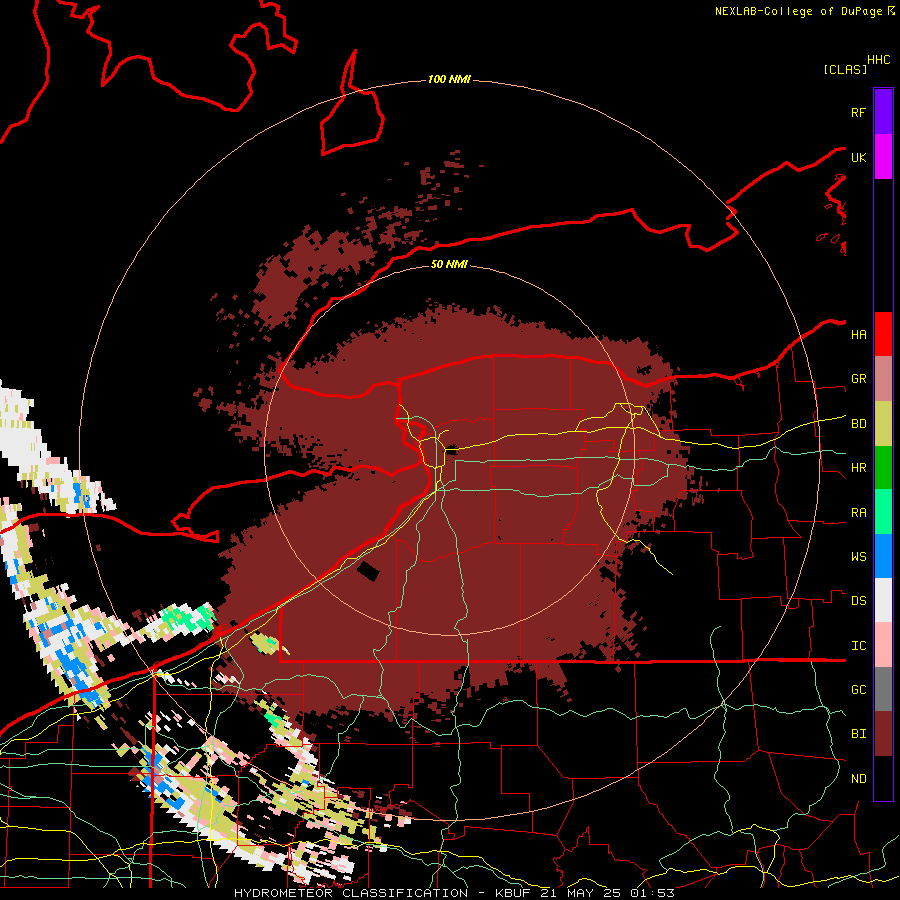Click the "HHC" product label
The image size is (900, 900).
click(x=879, y=60)
